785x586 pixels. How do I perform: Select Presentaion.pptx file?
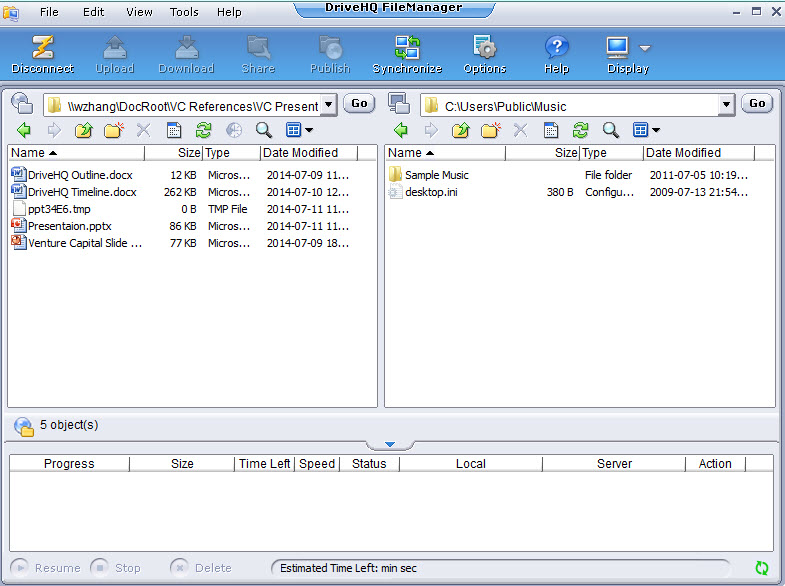pyautogui.click(x=70, y=226)
